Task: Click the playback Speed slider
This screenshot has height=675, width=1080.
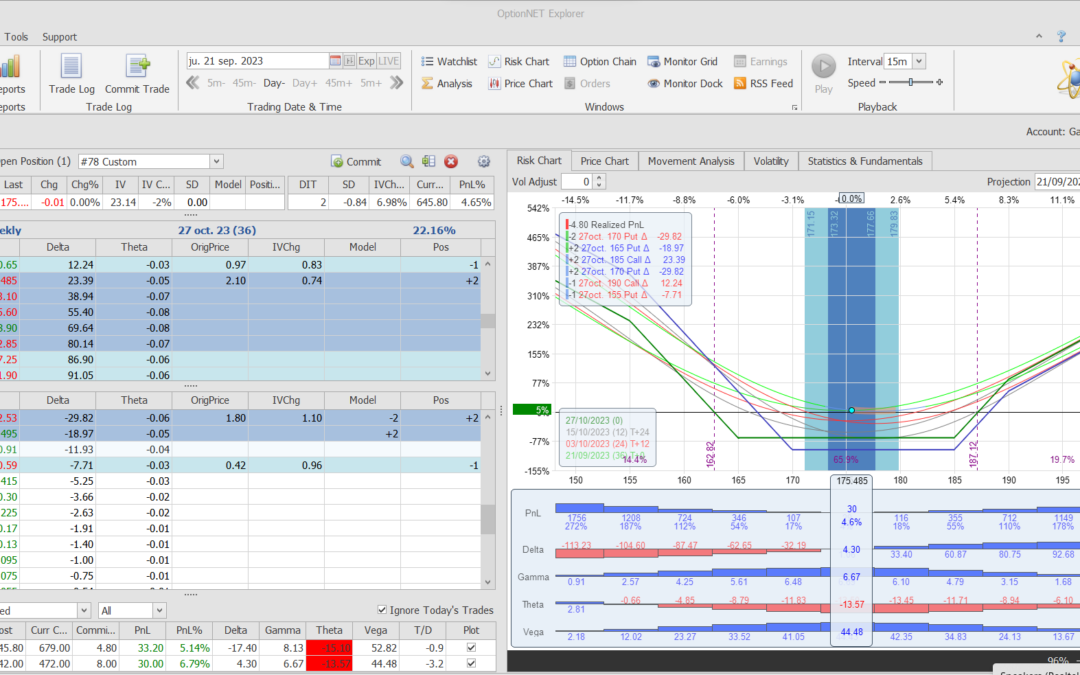Action: [x=910, y=83]
